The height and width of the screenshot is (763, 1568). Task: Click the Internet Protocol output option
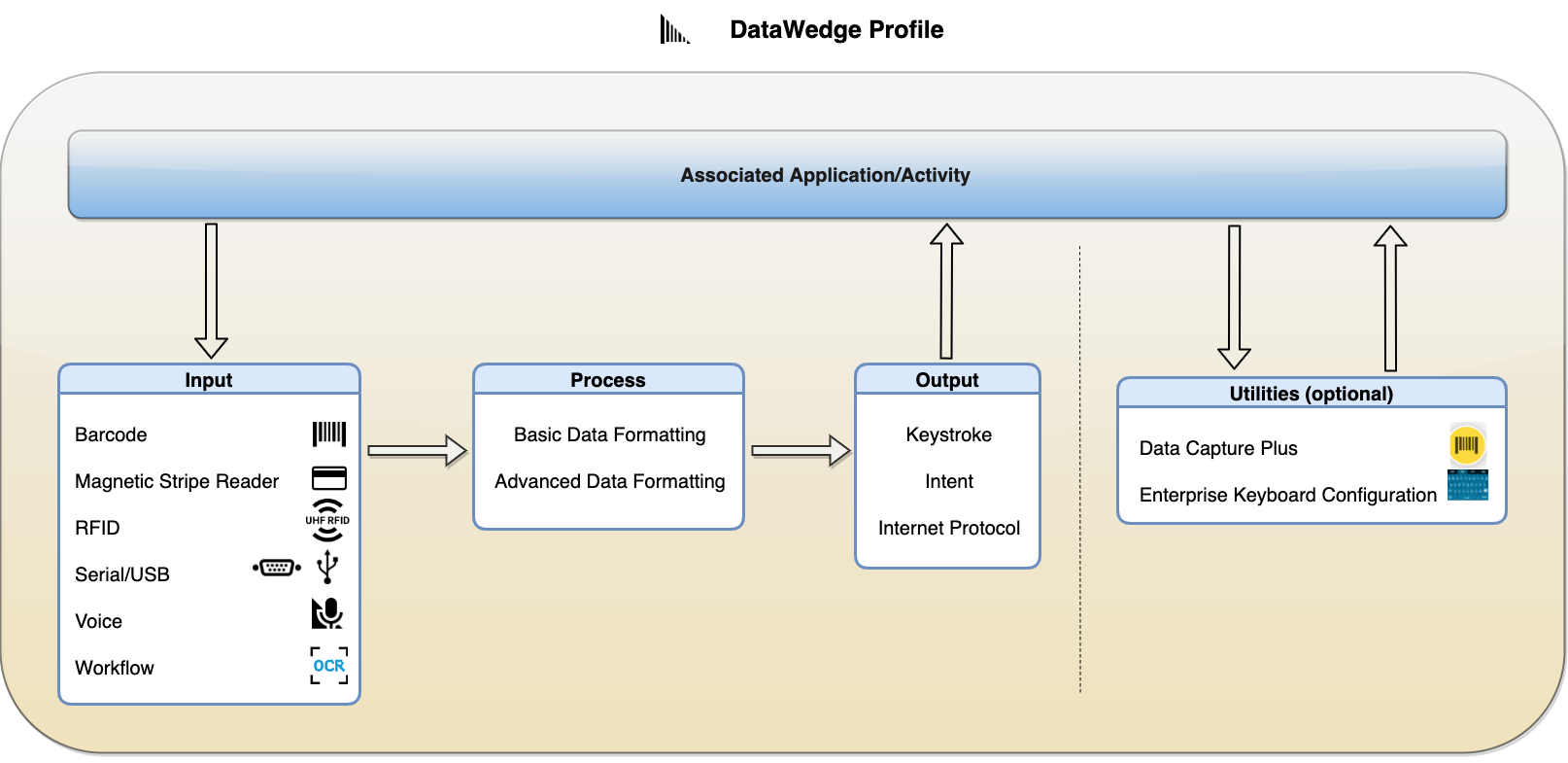tap(949, 528)
